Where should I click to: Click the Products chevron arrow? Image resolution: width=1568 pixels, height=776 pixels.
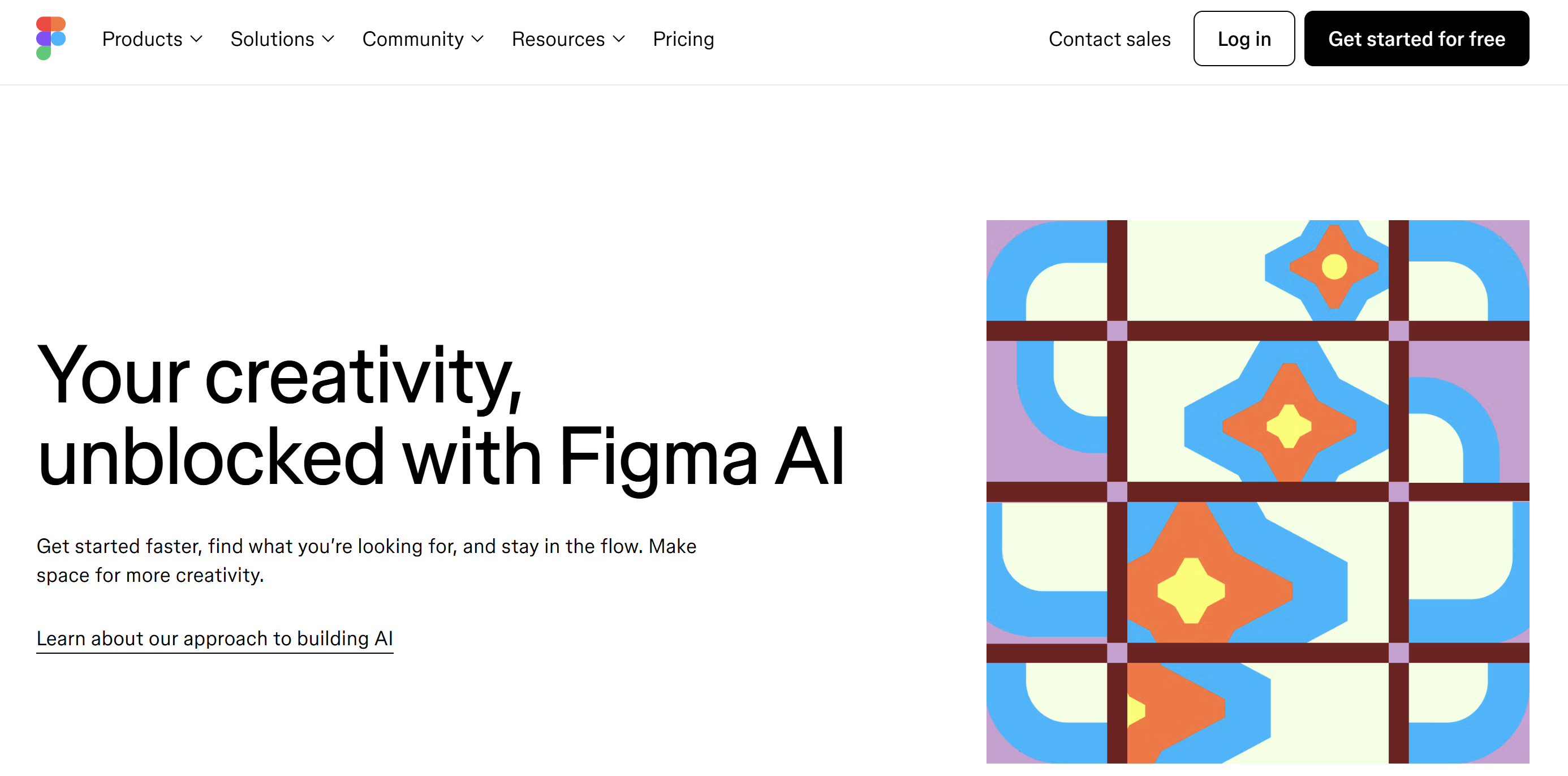[197, 40]
